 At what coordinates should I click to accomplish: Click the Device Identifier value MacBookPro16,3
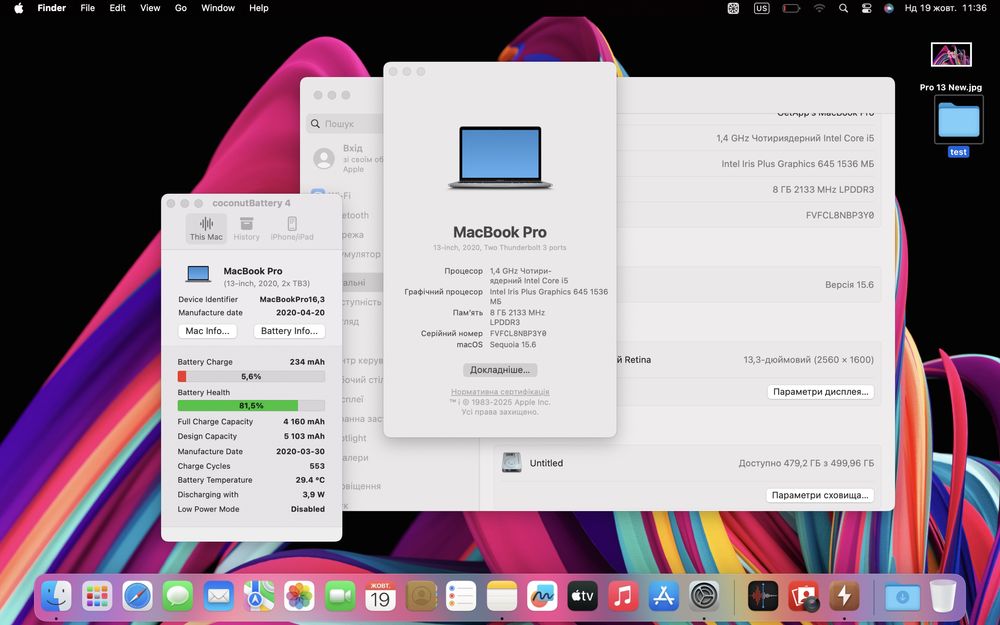click(292, 299)
